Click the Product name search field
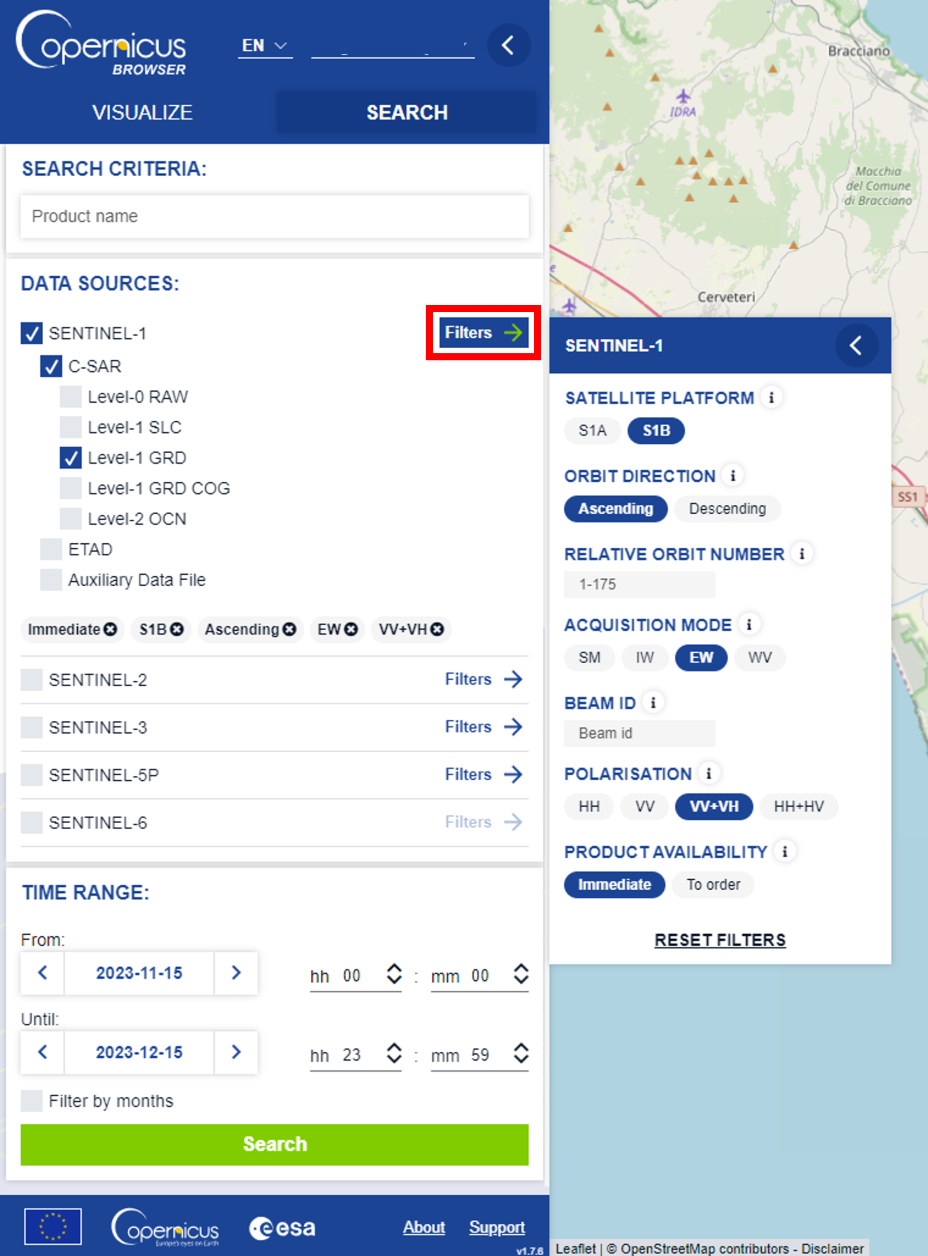 click(274, 216)
